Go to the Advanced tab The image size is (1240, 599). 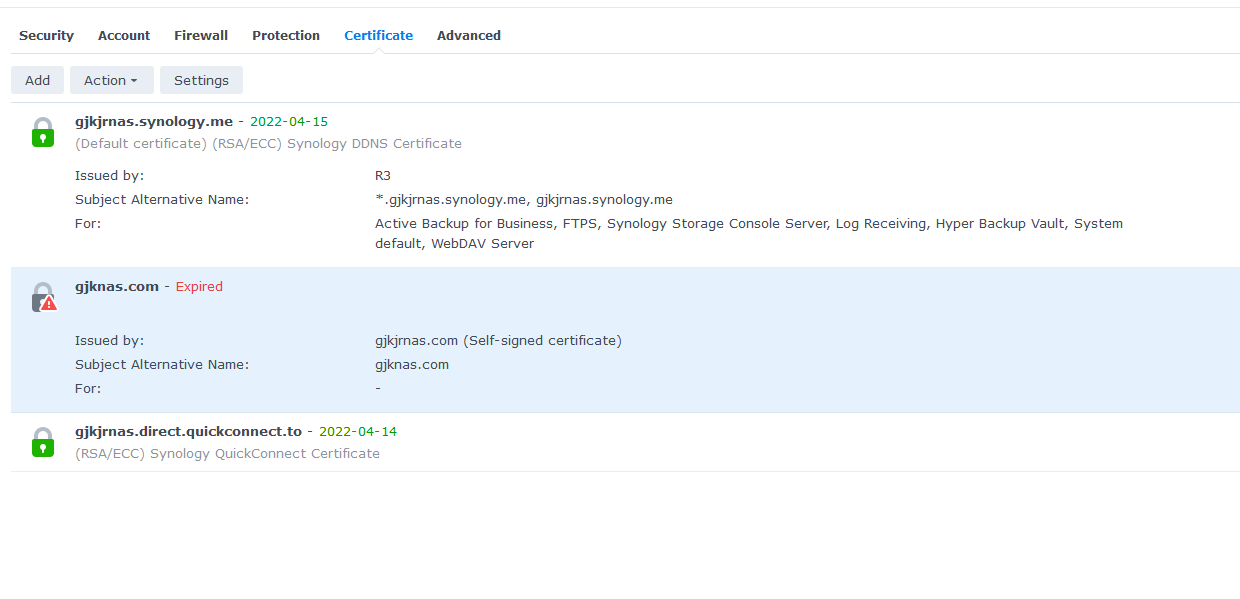tap(469, 35)
